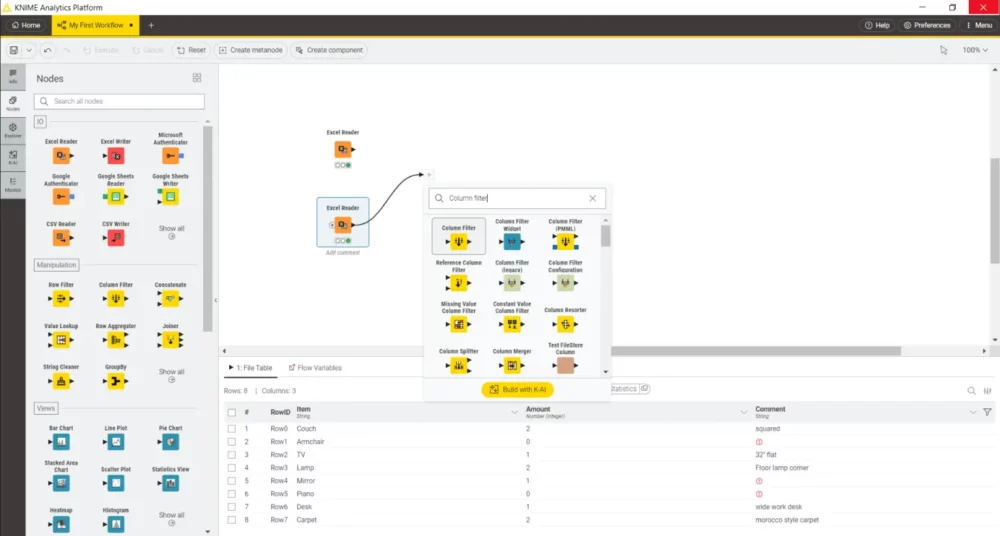Check the checkbox for Row0 Couch
The width and height of the screenshot is (1000, 536).
tap(232, 429)
